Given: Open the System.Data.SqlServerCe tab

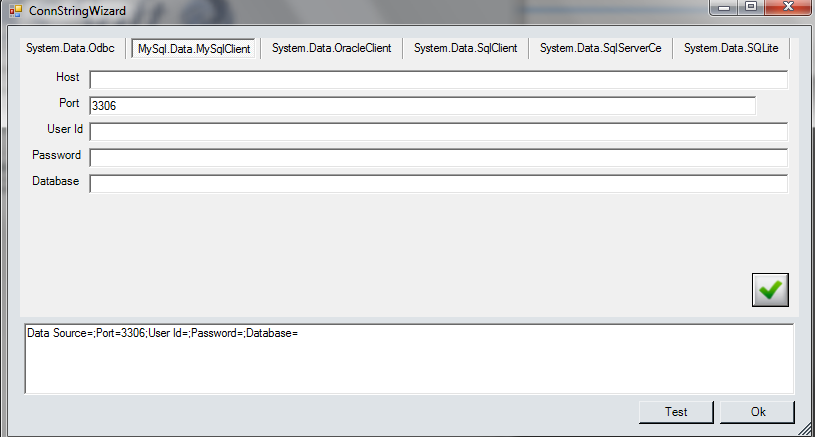Looking at the screenshot, I should tap(600, 48).
